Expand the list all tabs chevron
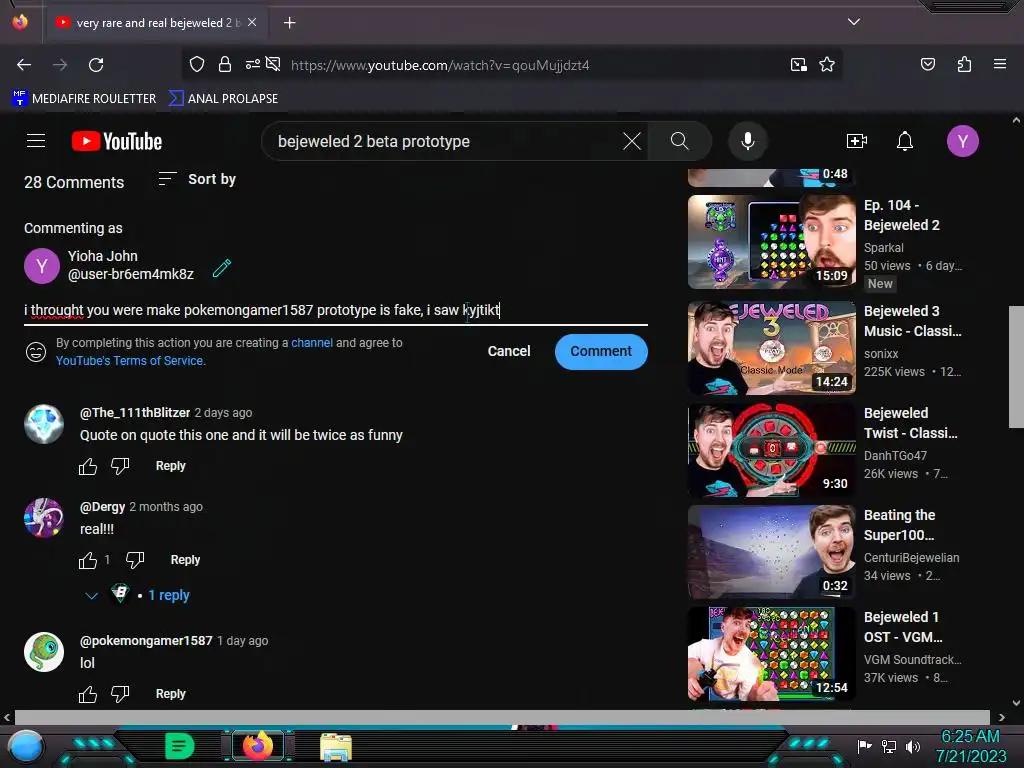The width and height of the screenshot is (1024, 768). [x=853, y=22]
